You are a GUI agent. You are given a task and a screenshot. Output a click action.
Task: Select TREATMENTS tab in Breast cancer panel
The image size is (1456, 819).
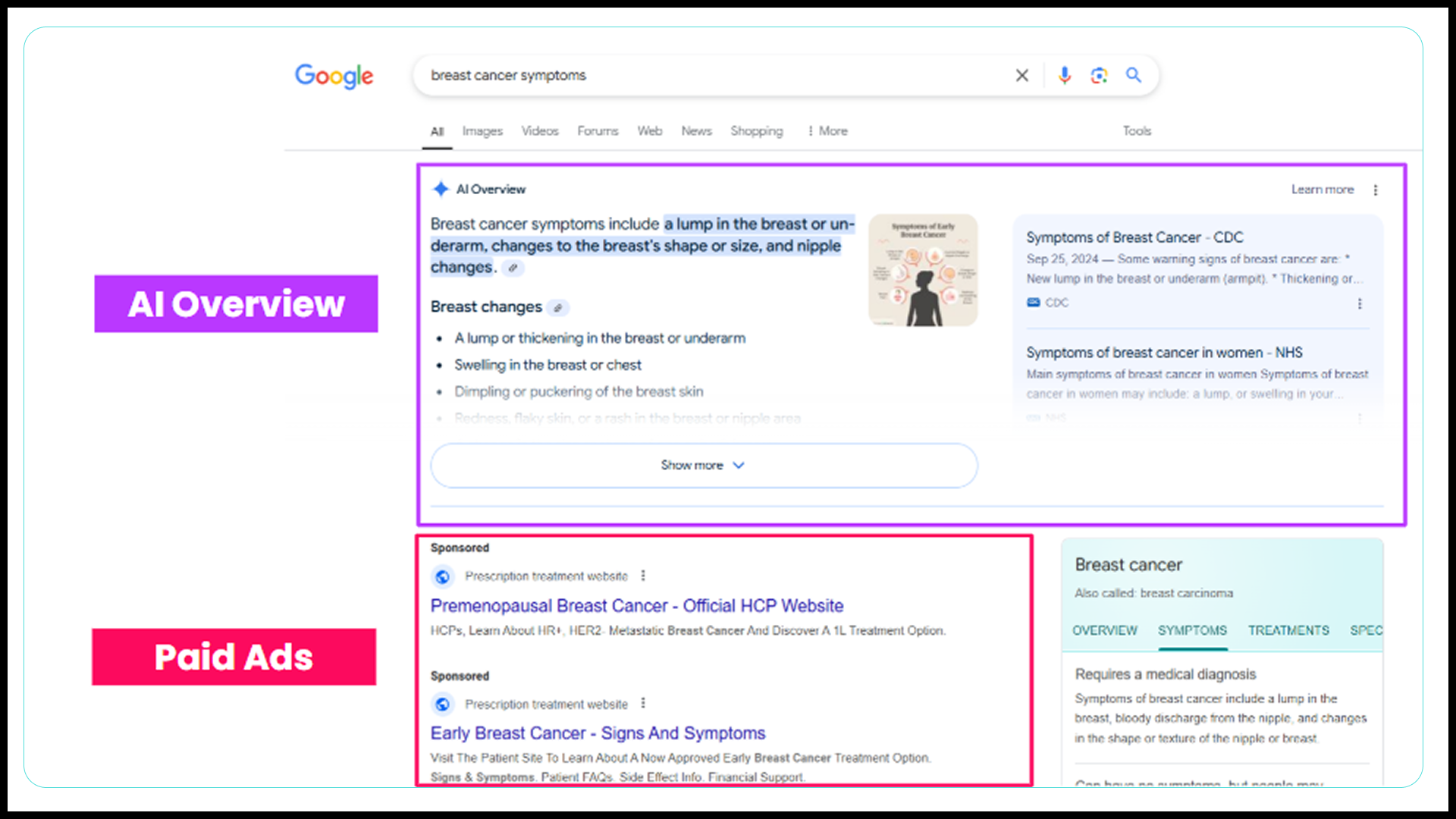(1288, 630)
